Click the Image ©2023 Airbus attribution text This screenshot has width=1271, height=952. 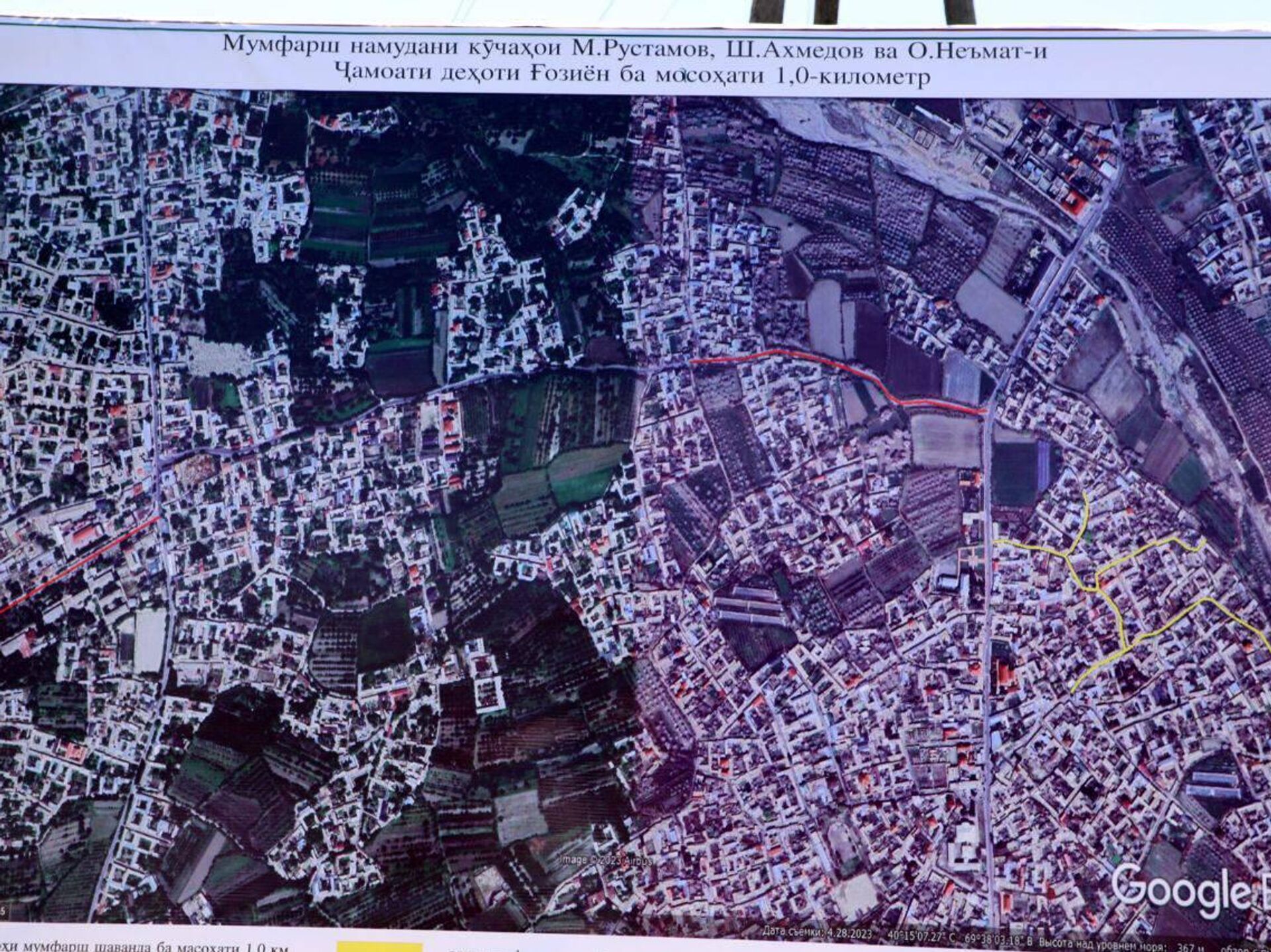(606, 861)
